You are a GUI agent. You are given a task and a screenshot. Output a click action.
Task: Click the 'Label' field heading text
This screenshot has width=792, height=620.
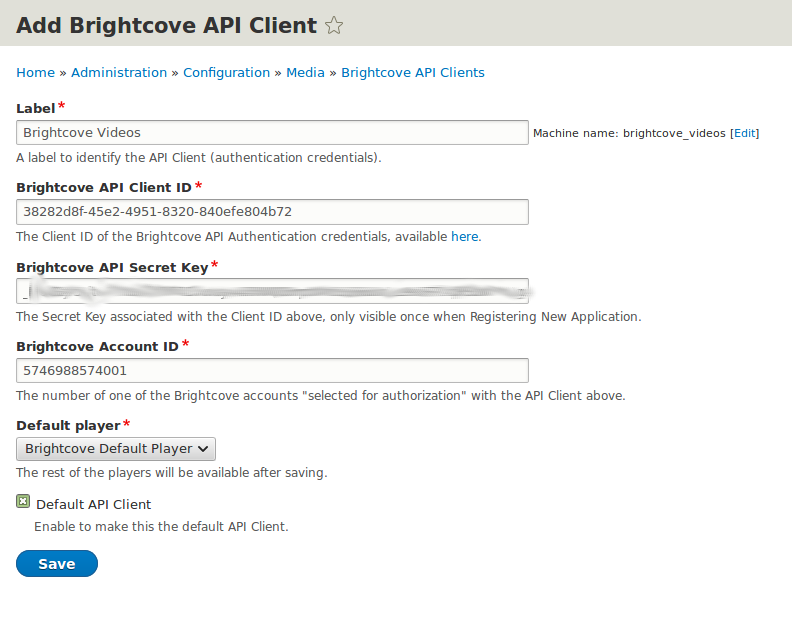(35, 107)
